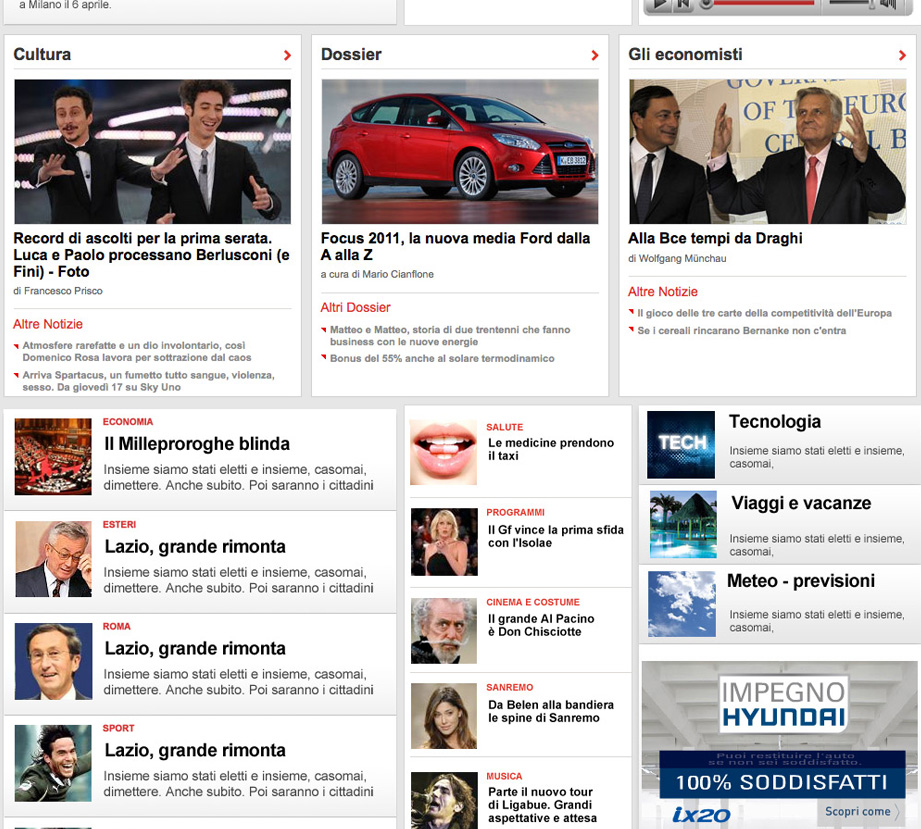Read 'Record di ascolti per la prima serata' article
This screenshot has width=921, height=829.
coord(152,255)
